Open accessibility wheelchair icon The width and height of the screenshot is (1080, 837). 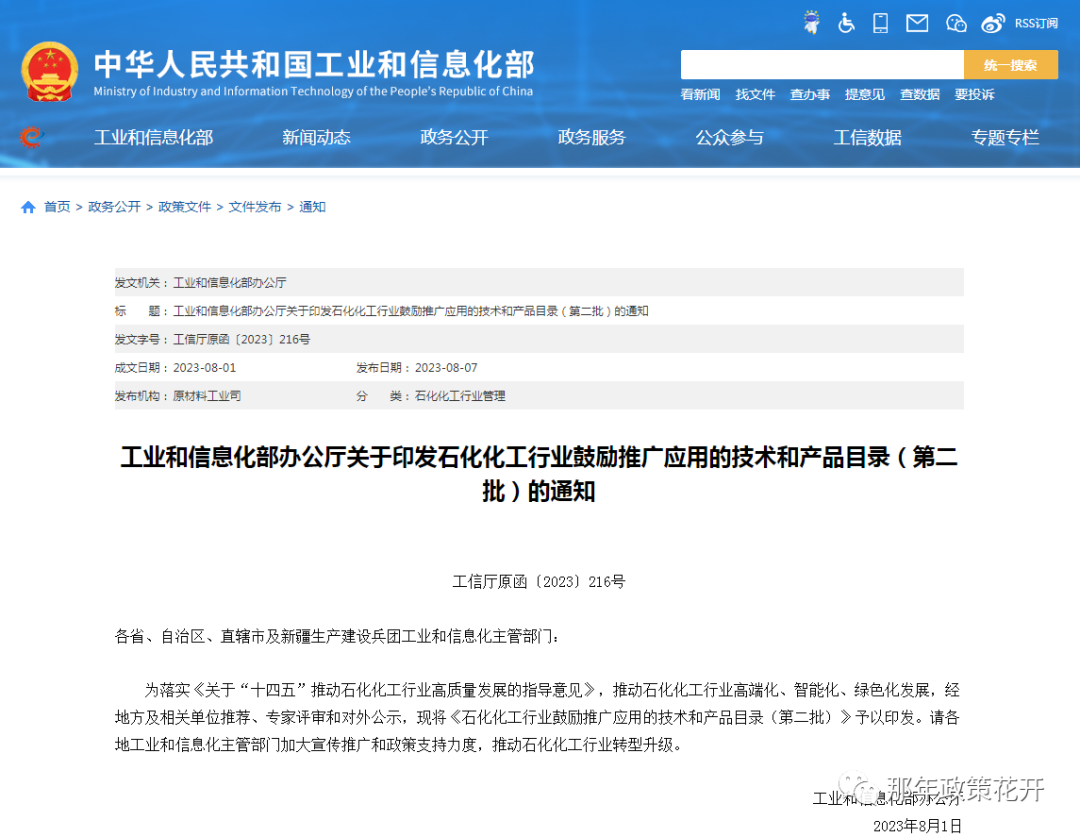(847, 23)
